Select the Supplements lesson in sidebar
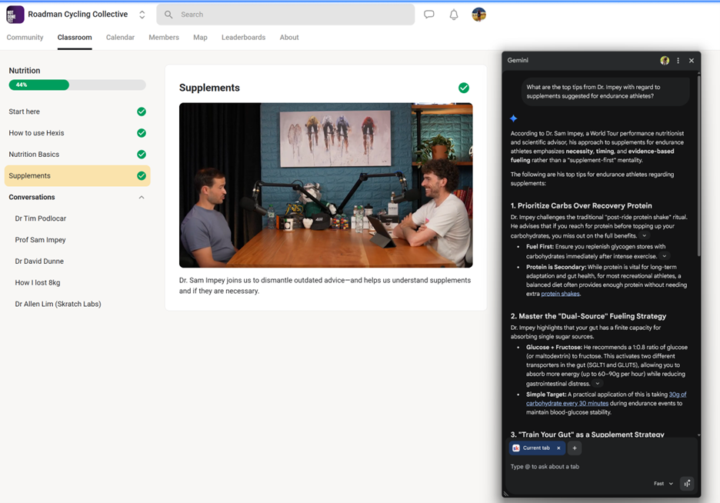Viewport: 720px width, 503px height. 77,176
